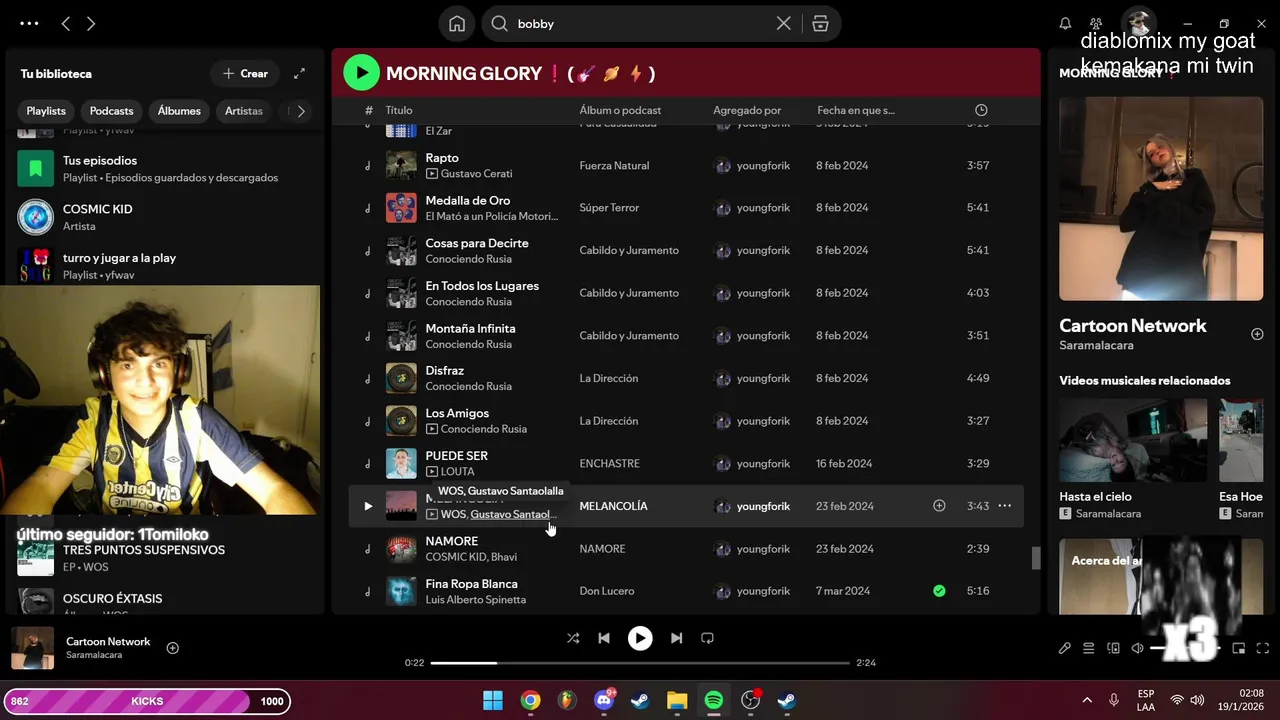Navigate back with the left arrow

click(66, 23)
